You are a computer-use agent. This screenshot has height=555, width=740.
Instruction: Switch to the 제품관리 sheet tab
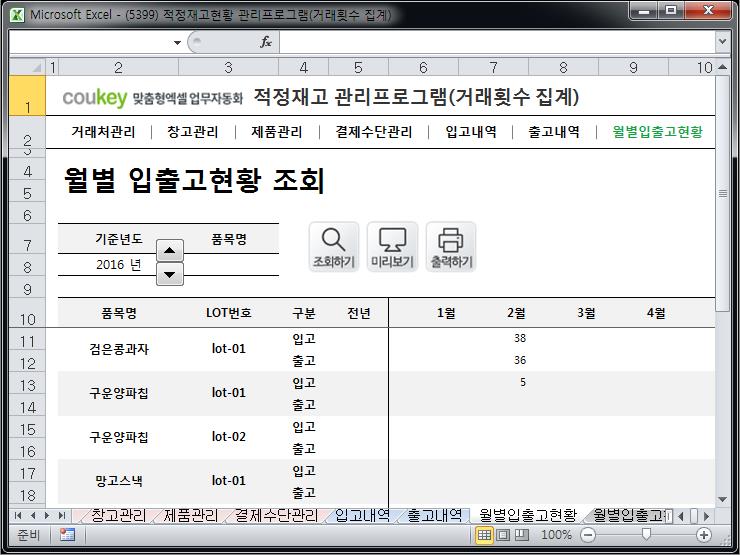191,515
